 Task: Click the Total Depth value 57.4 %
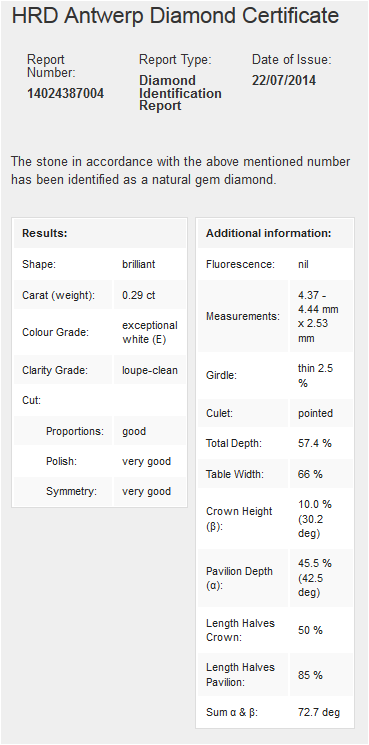(x=314, y=443)
